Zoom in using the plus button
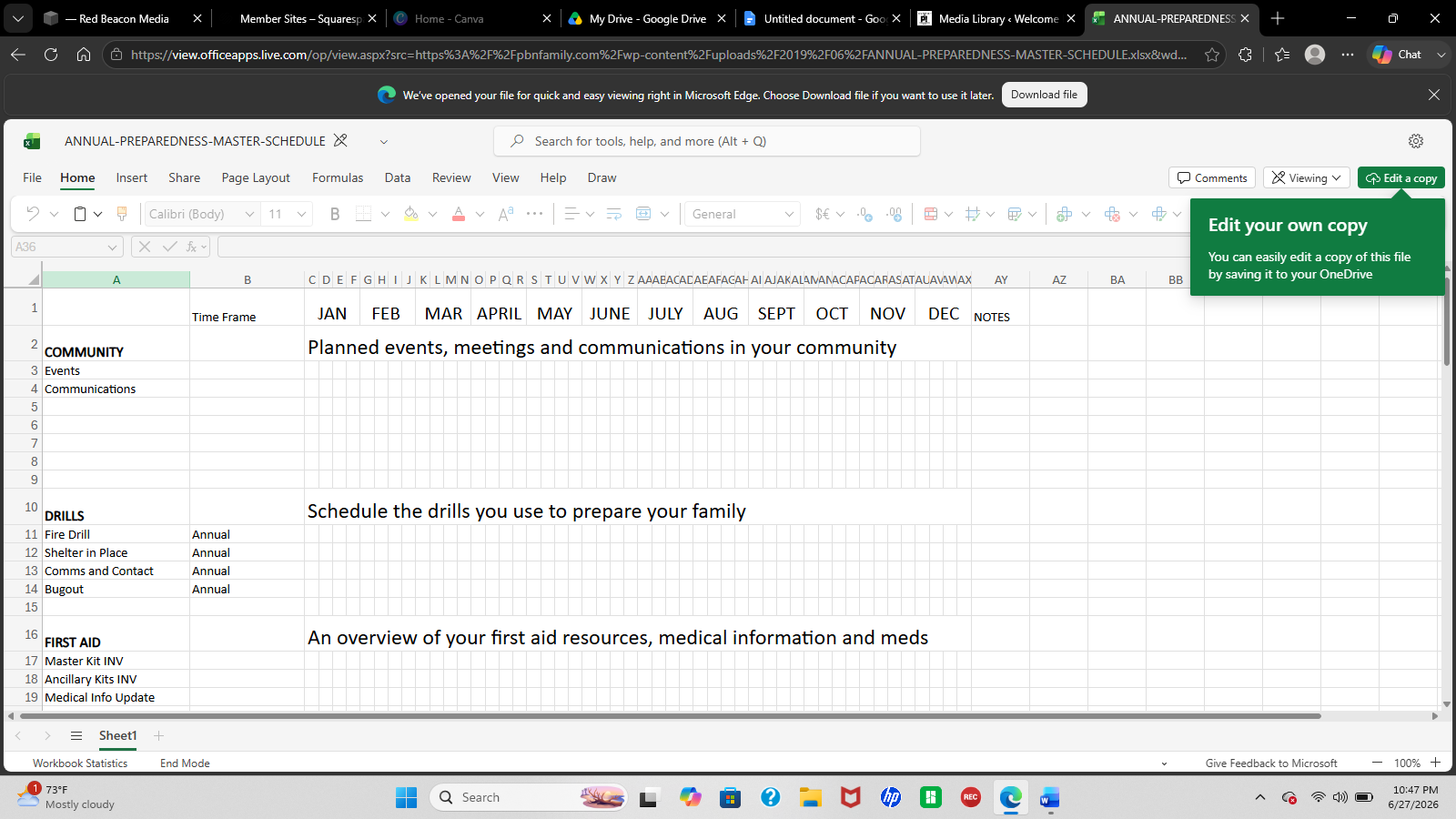1456x819 pixels. tap(1435, 763)
